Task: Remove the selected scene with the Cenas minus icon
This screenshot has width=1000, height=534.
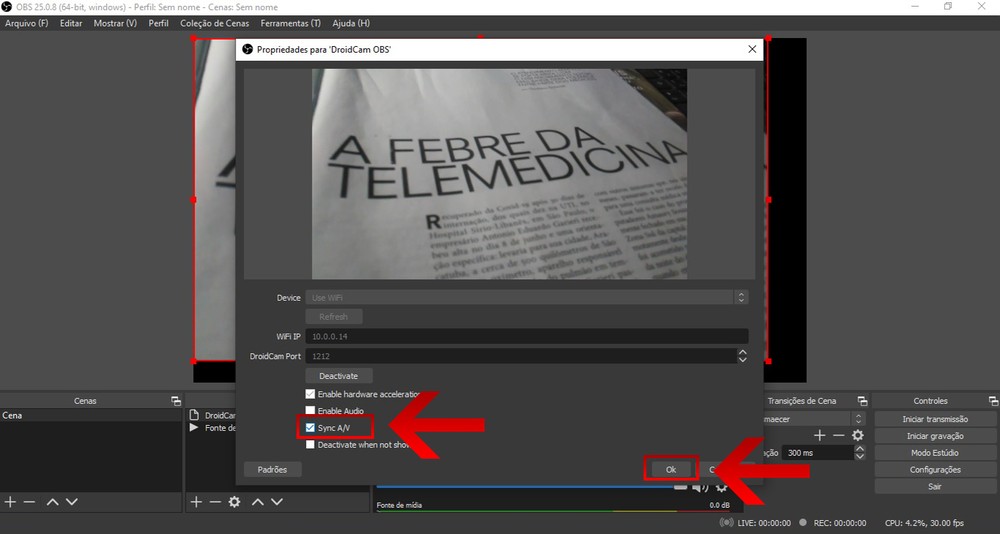Action: [29, 502]
